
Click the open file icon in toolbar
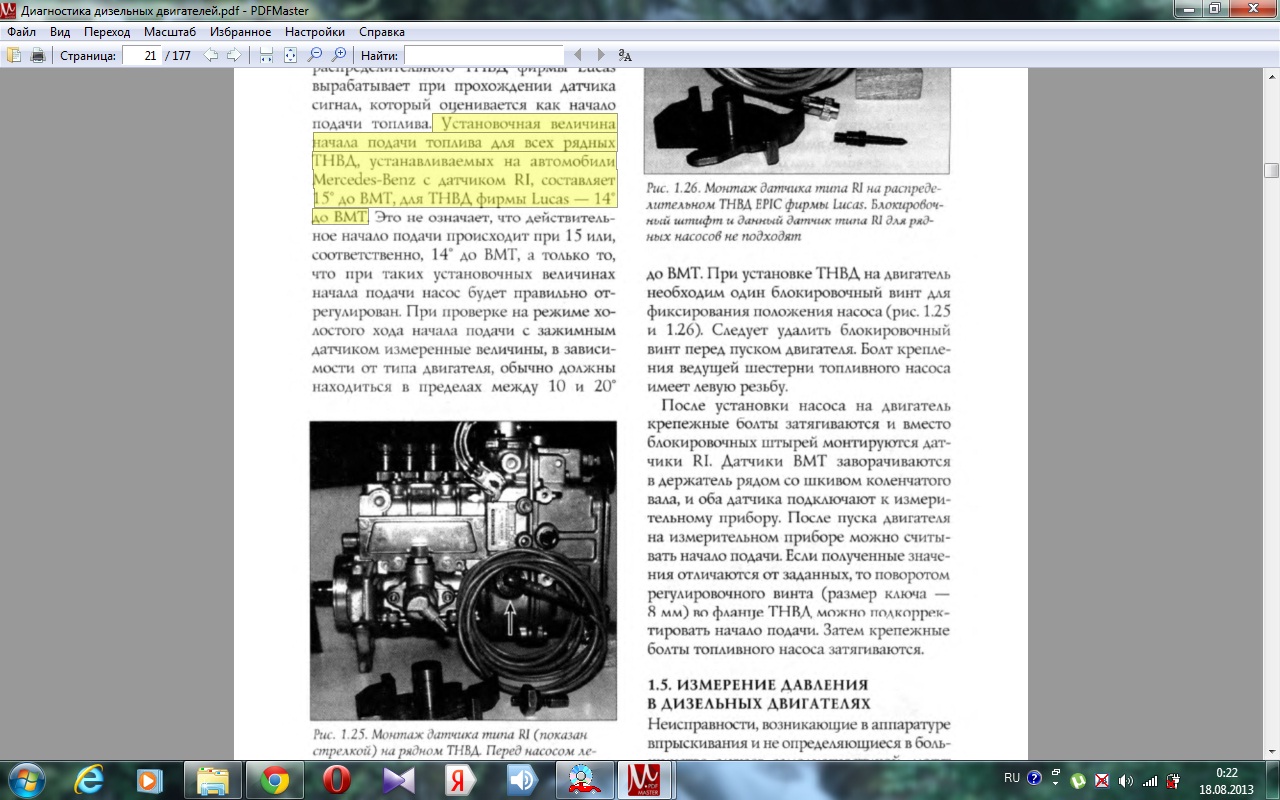14,55
